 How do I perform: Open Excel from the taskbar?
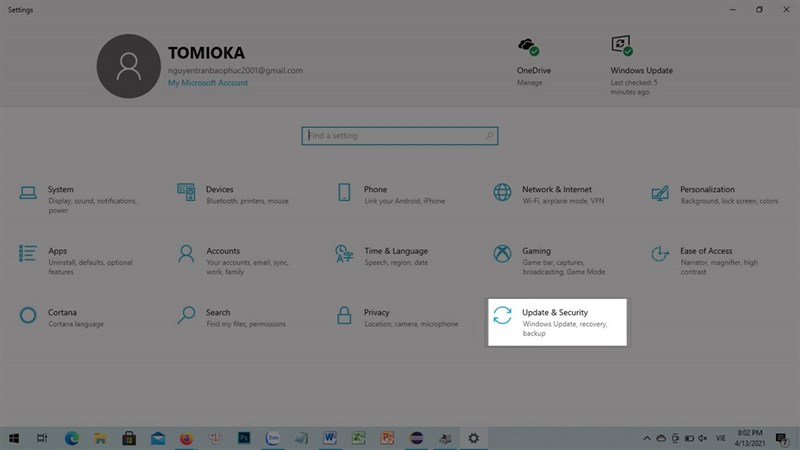[359, 438]
